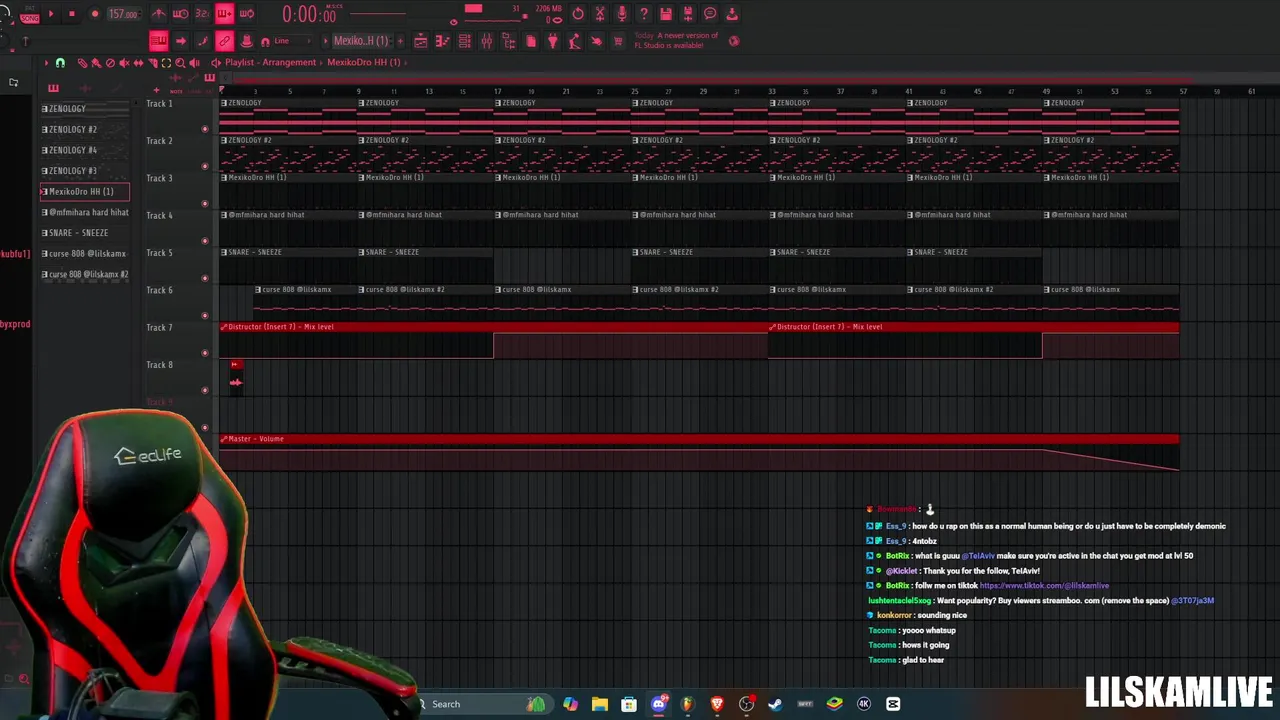Viewport: 1280px width, 720px height.
Task: Select the playlist Draw pencil tool
Action: [82, 62]
